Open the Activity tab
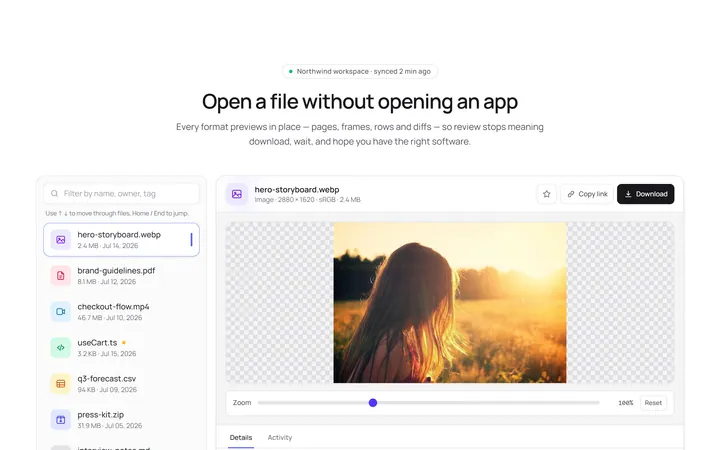 280,438
